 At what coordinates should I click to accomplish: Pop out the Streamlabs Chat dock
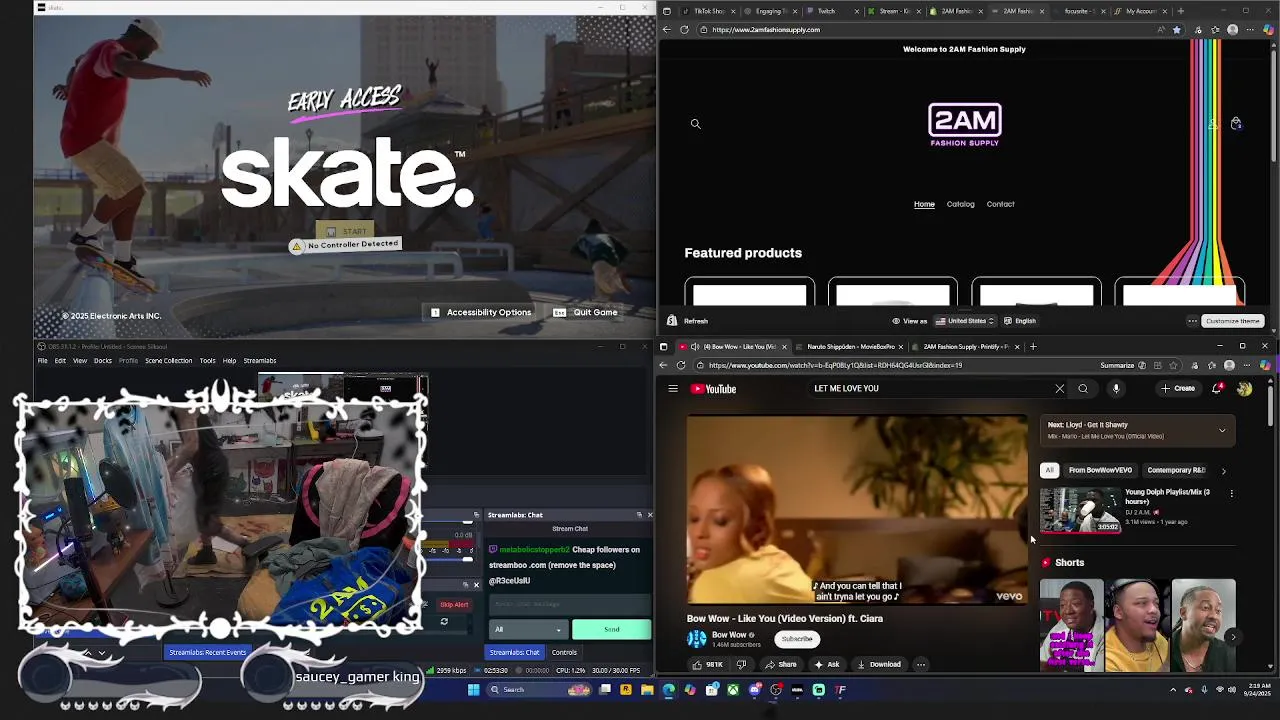639,515
